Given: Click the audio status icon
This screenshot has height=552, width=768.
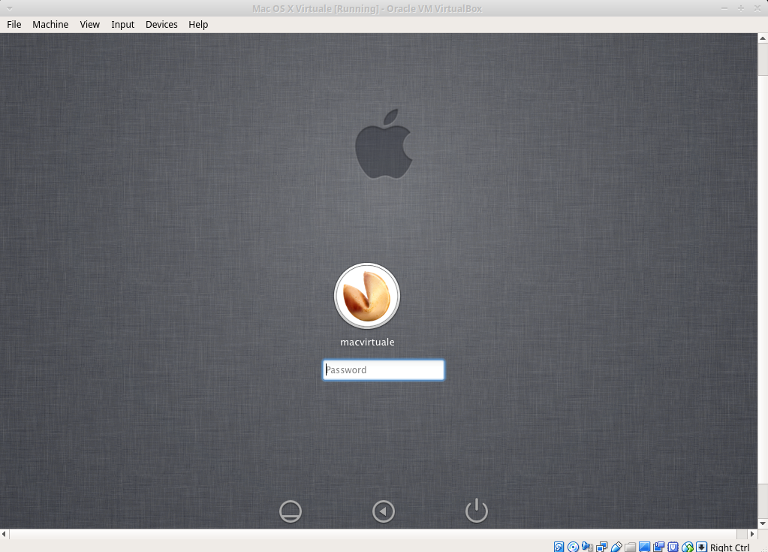Looking at the screenshot, I should [587, 547].
